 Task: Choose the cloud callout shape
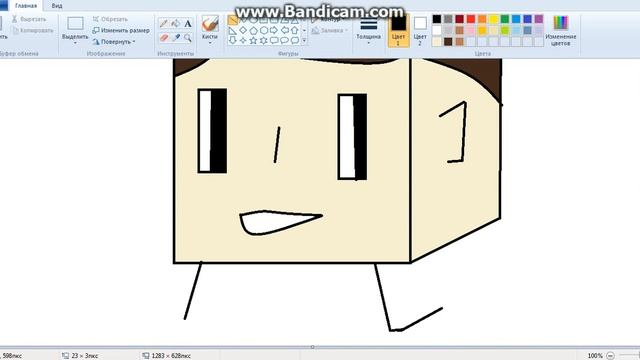[x=295, y=40]
